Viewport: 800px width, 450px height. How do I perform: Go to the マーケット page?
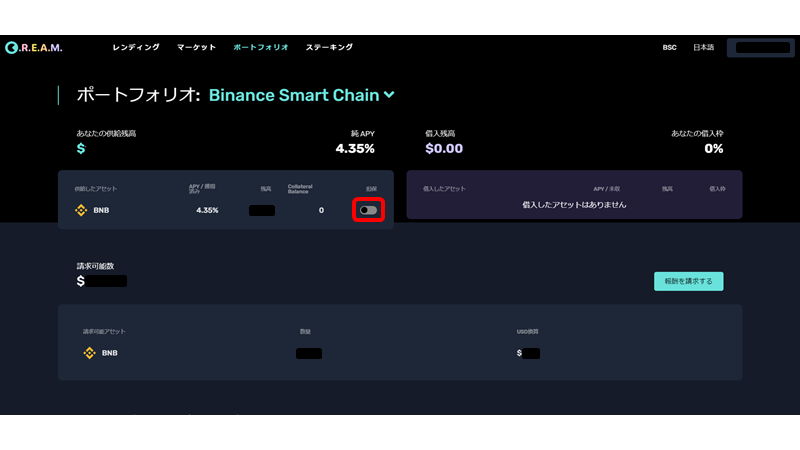tap(196, 47)
